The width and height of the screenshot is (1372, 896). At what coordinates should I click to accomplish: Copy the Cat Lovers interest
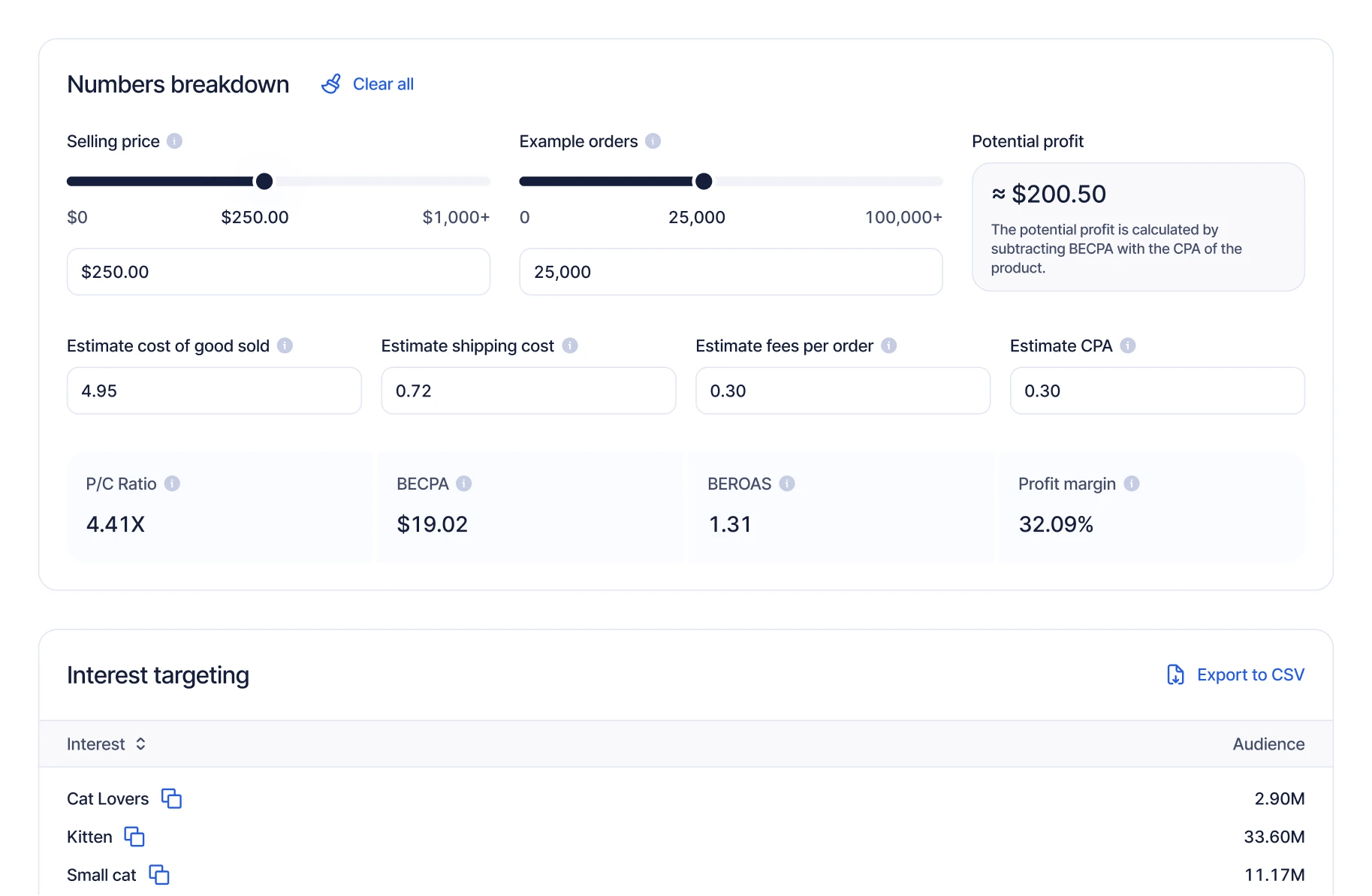coord(172,798)
